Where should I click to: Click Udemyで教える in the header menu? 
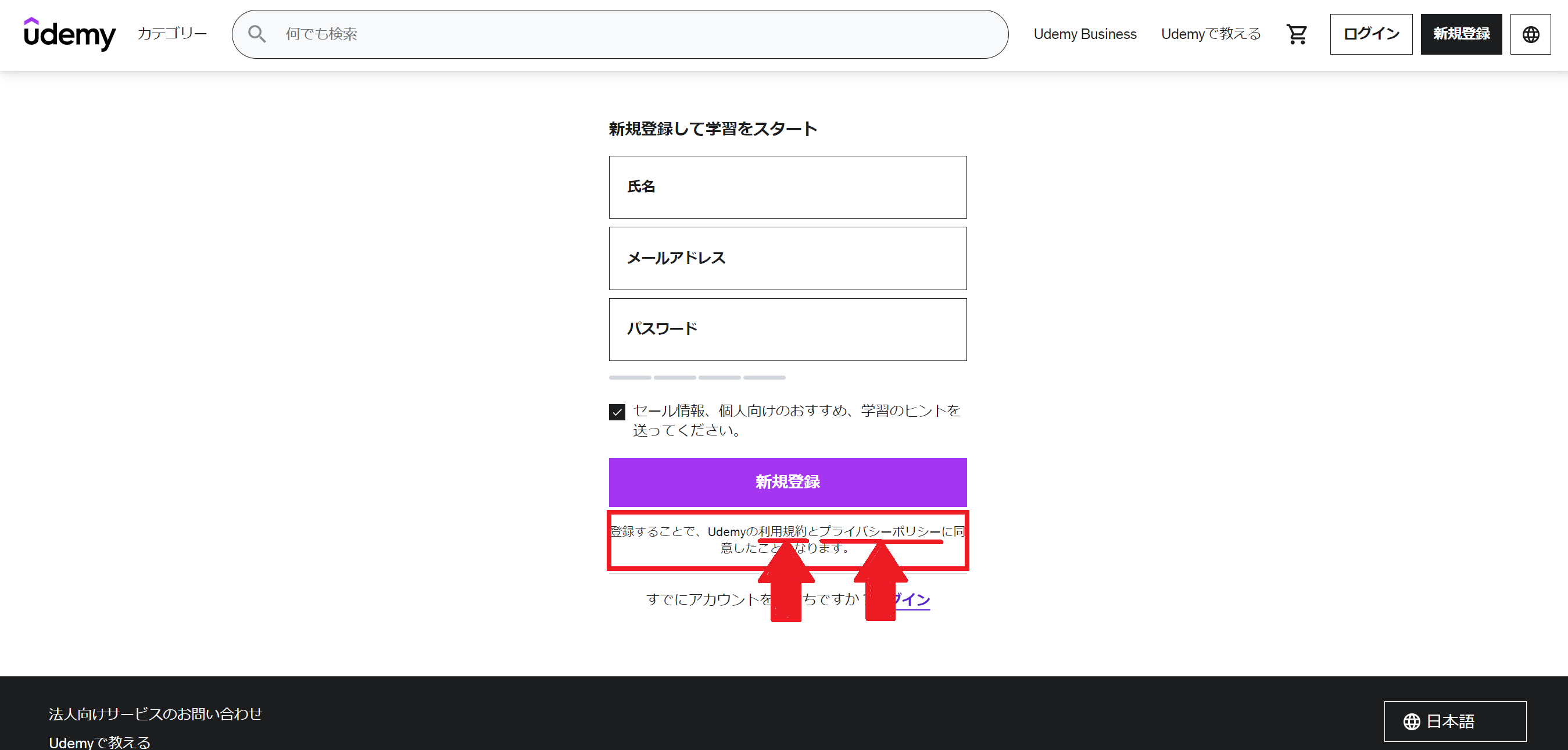click(1210, 34)
